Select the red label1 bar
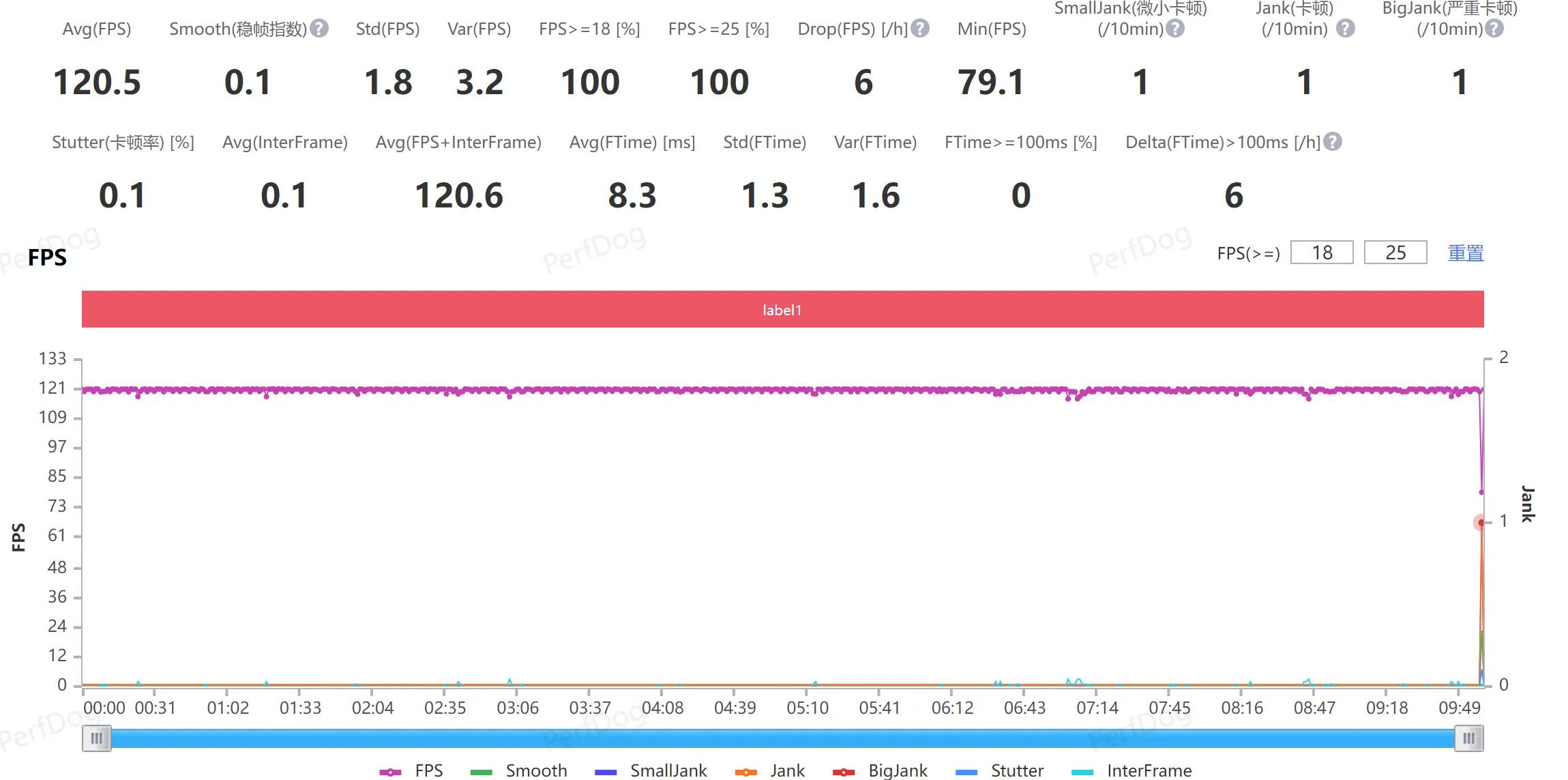The height and width of the screenshot is (780, 1568). 782,309
